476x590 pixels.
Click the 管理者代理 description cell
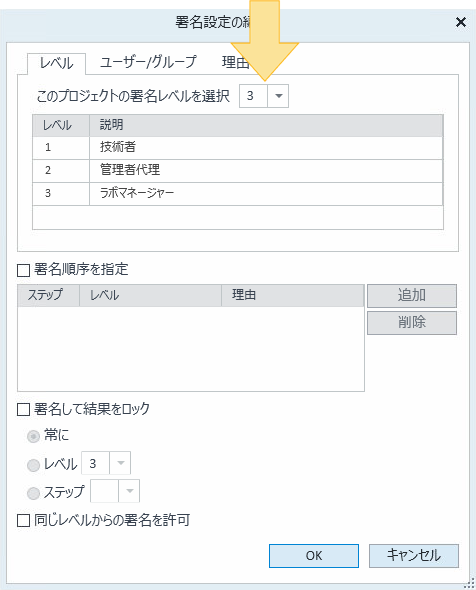pos(266,171)
